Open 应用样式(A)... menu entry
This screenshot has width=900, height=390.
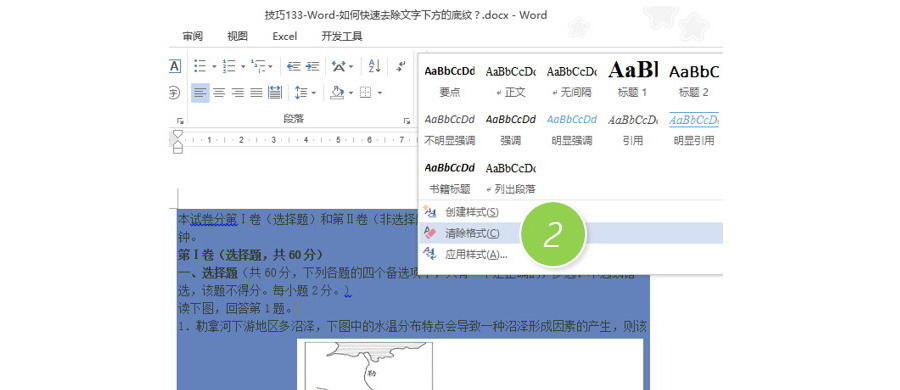pyautogui.click(x=571, y=254)
